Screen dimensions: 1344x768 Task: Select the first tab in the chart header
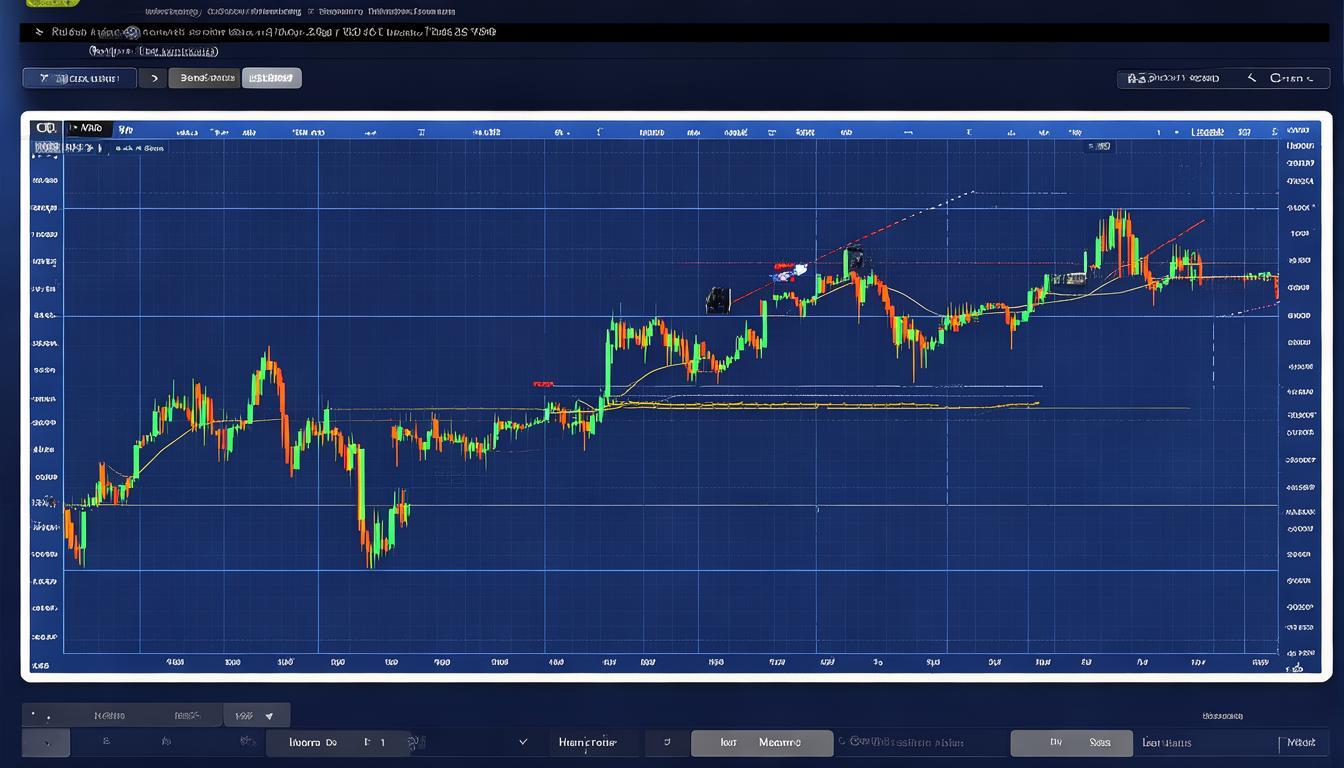coord(87,129)
